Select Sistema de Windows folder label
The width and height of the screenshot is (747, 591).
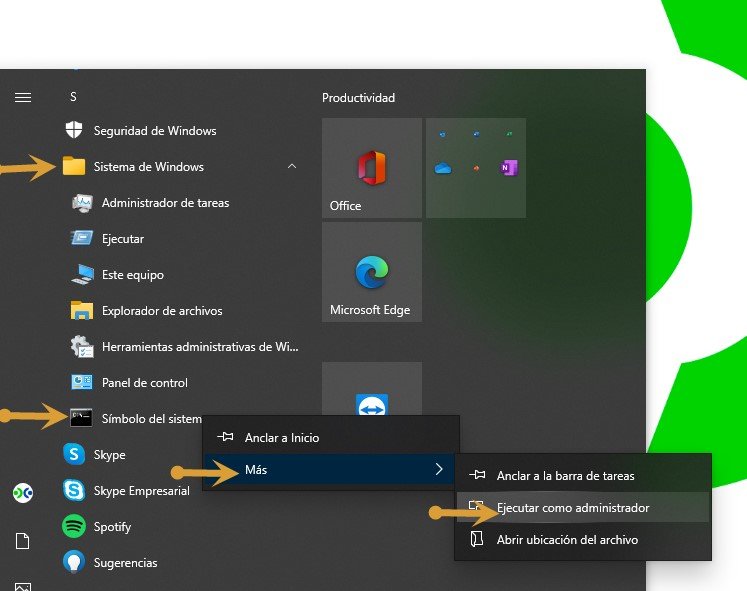point(149,167)
